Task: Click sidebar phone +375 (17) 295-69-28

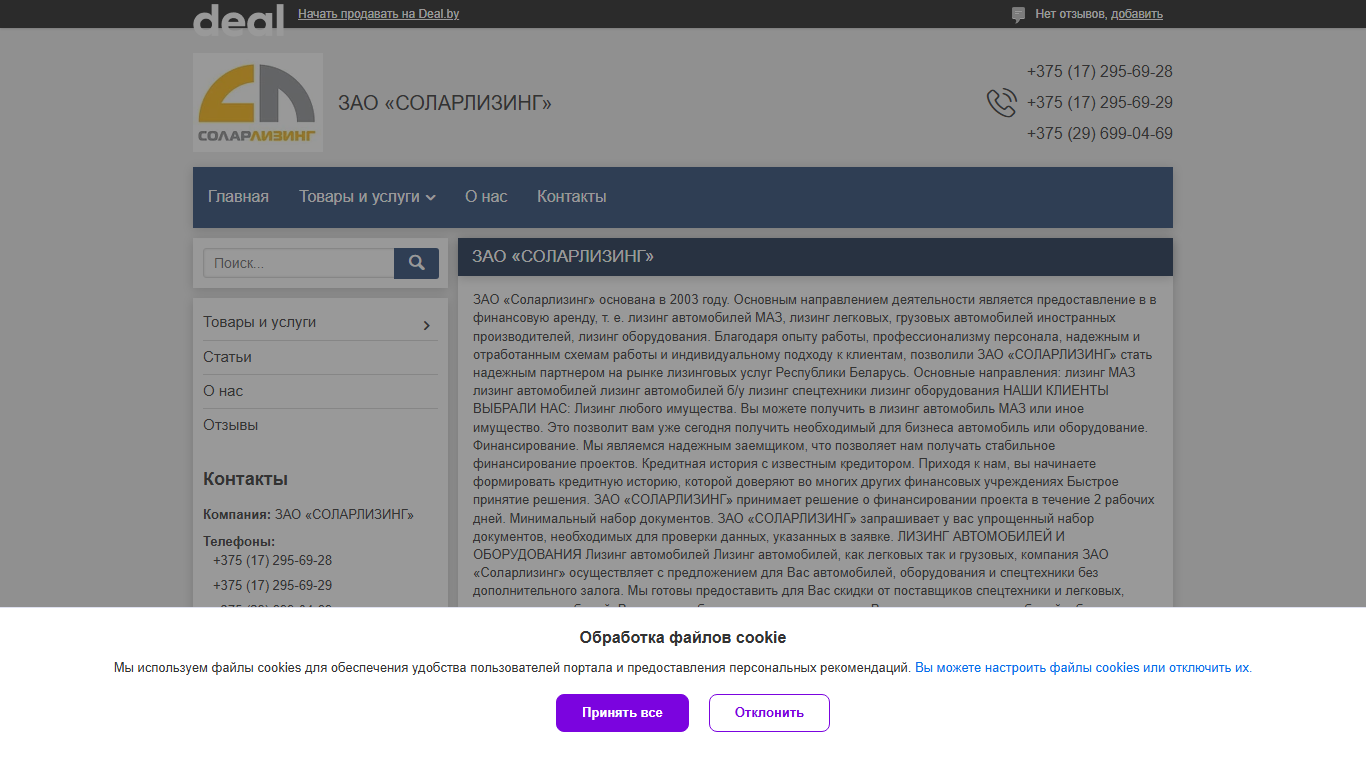Action: coord(272,561)
